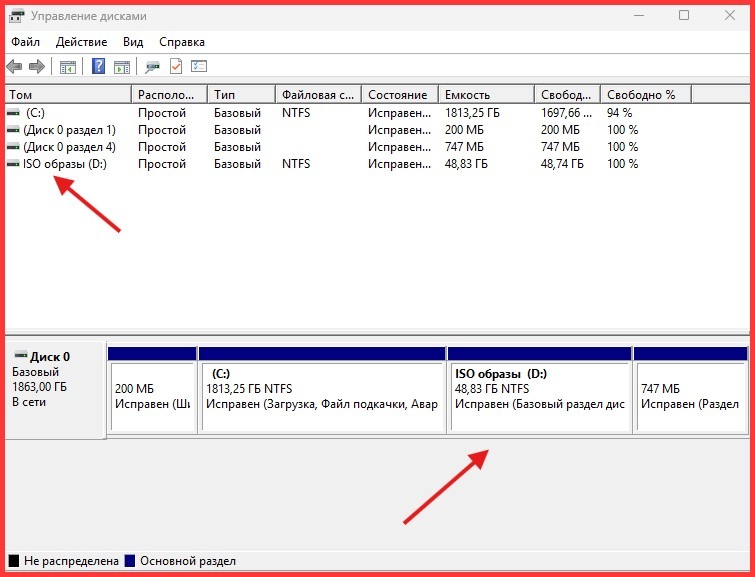Open the Файл menu
This screenshot has width=755, height=577.
[x=26, y=42]
